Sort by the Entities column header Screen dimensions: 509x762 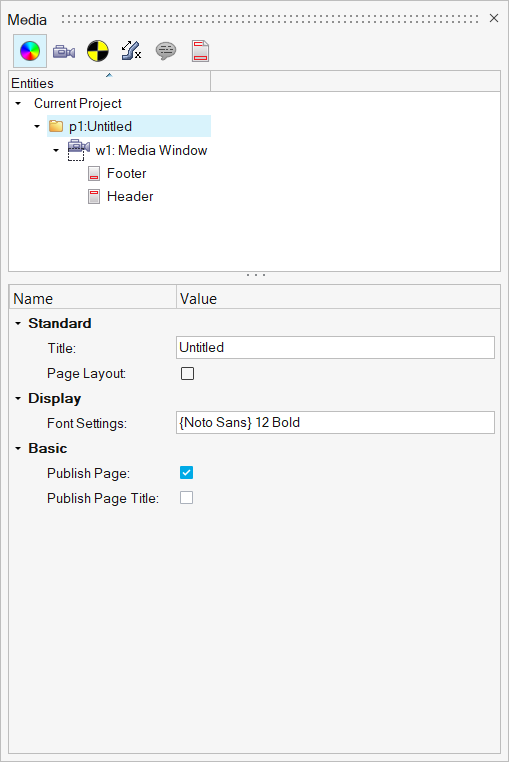coord(110,81)
